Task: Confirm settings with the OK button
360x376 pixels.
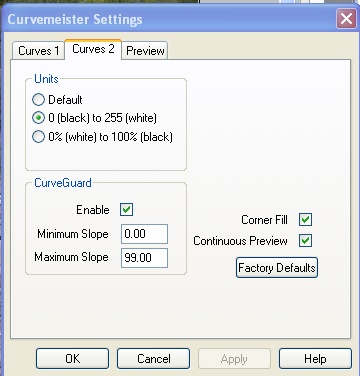Action: click(72, 359)
